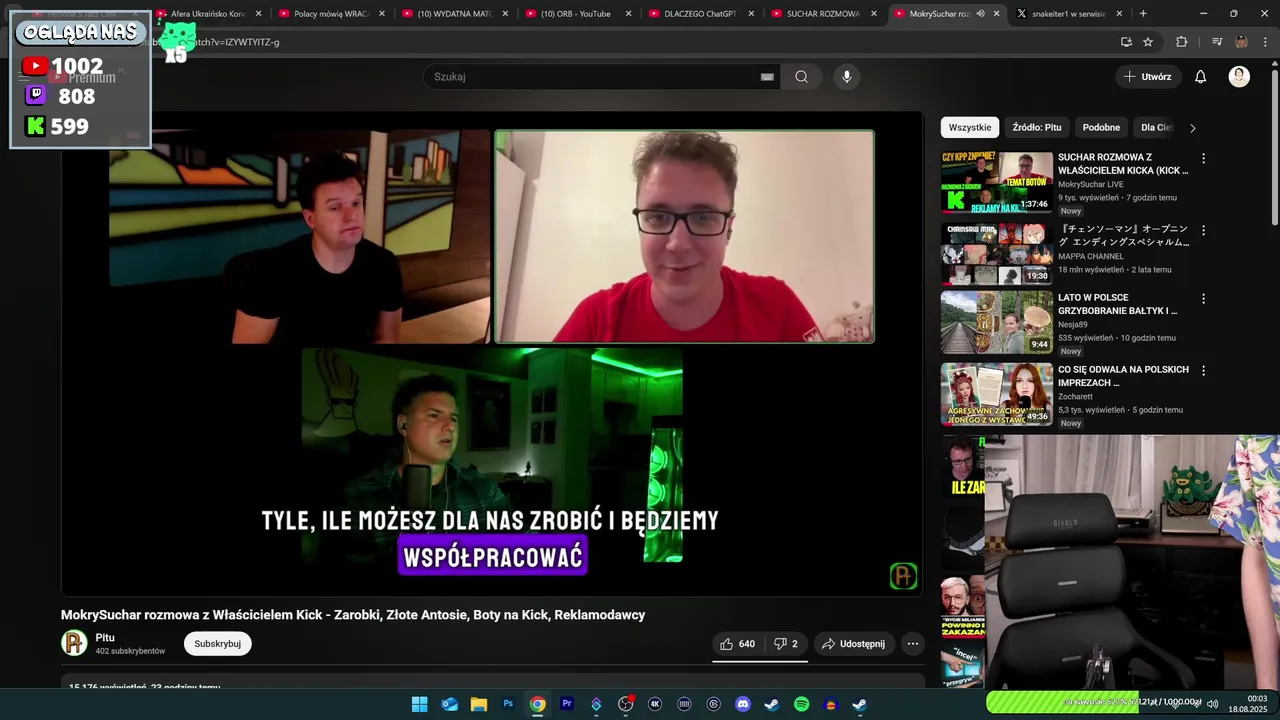Open MAPPA CHANNEL channel link
Screen dimensions: 1280x720
click(x=1090, y=256)
